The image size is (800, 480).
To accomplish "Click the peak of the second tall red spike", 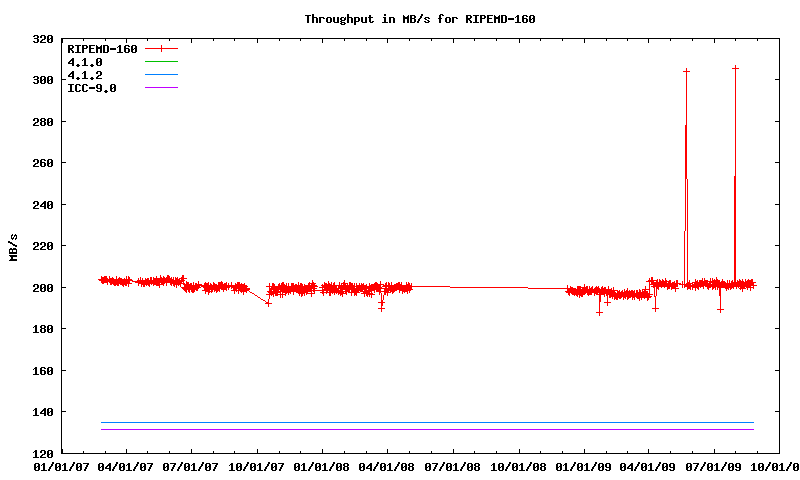I will 735,68.
